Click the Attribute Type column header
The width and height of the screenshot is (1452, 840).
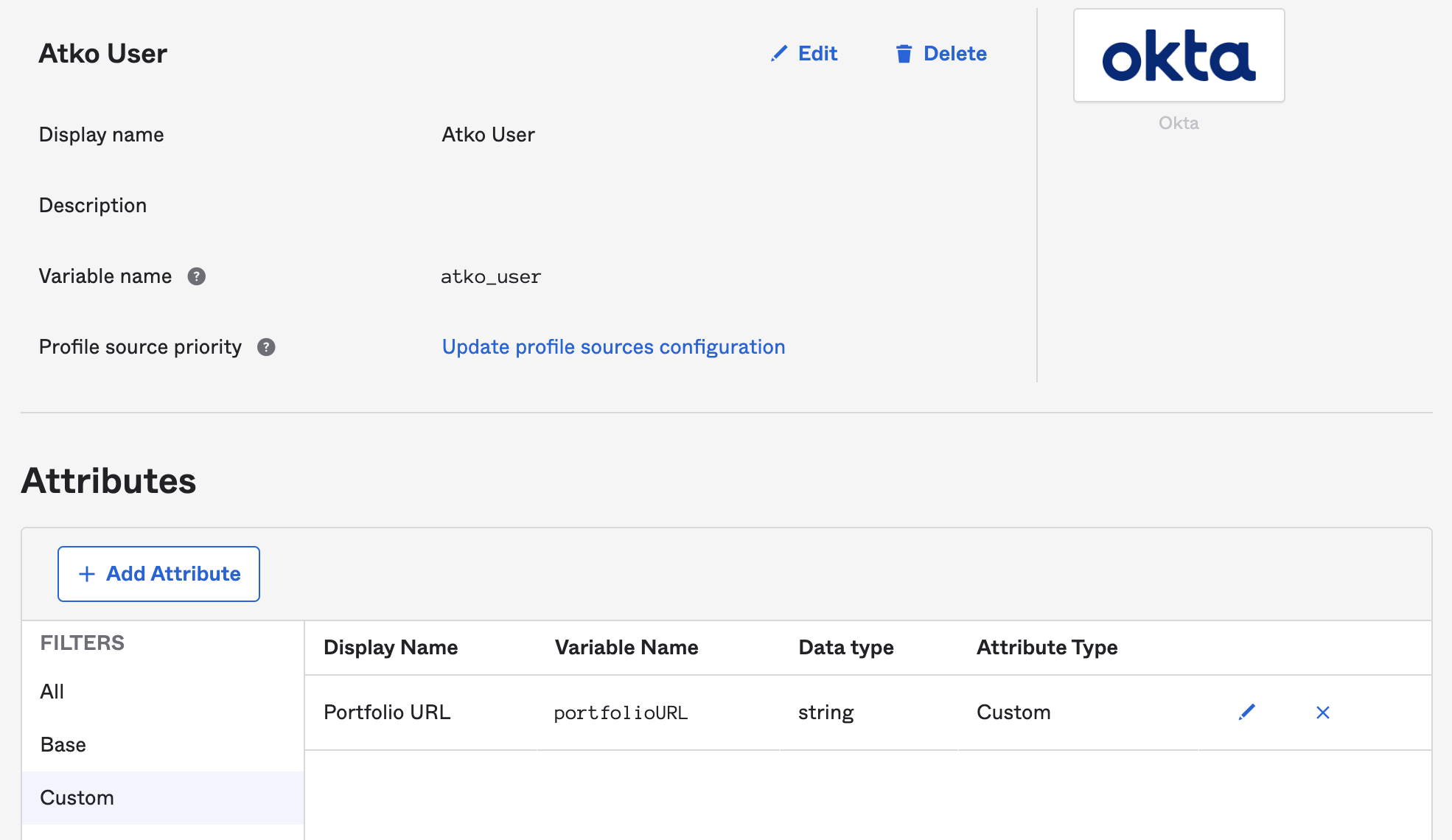point(1047,648)
